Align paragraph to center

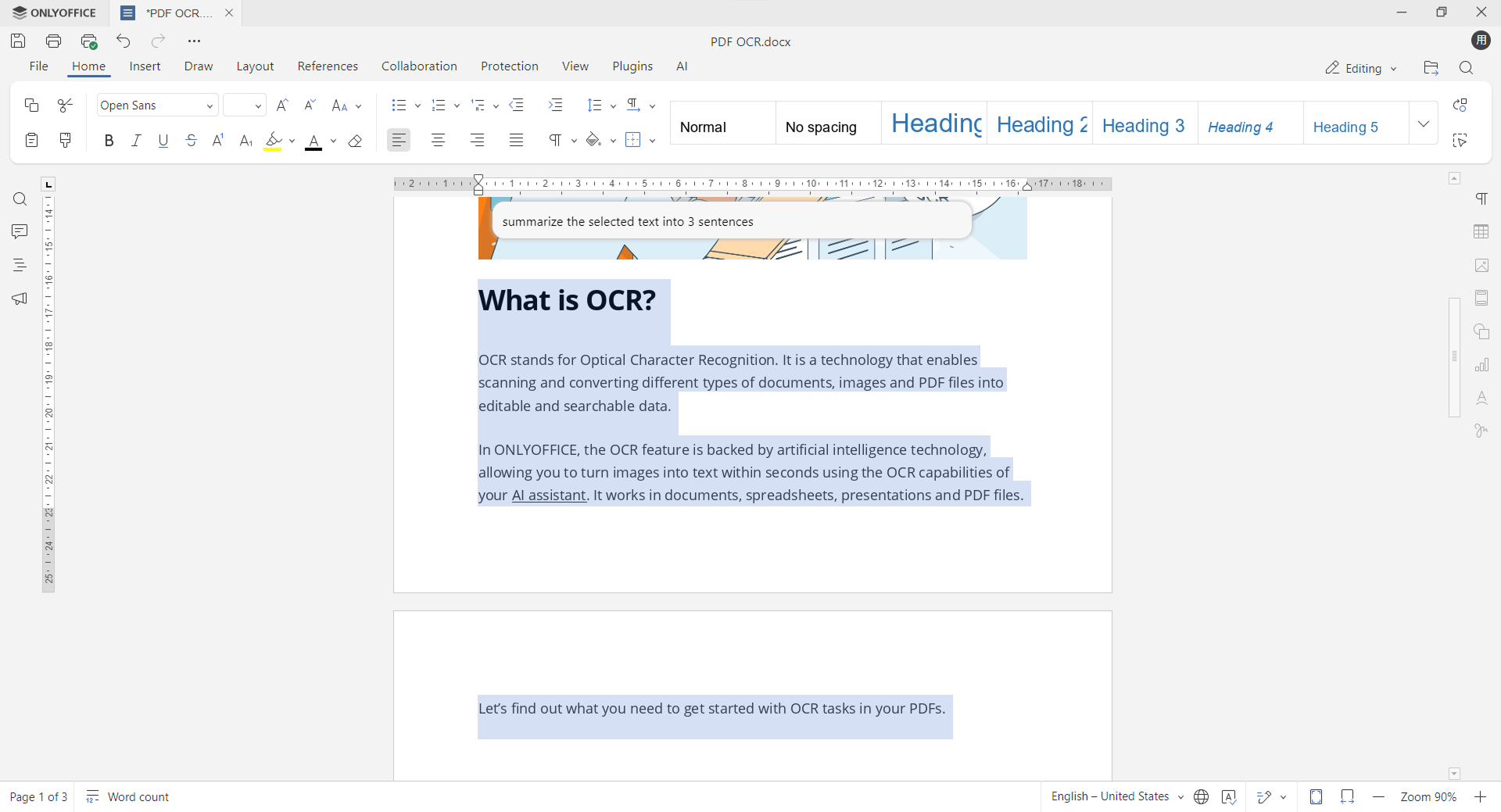438,141
